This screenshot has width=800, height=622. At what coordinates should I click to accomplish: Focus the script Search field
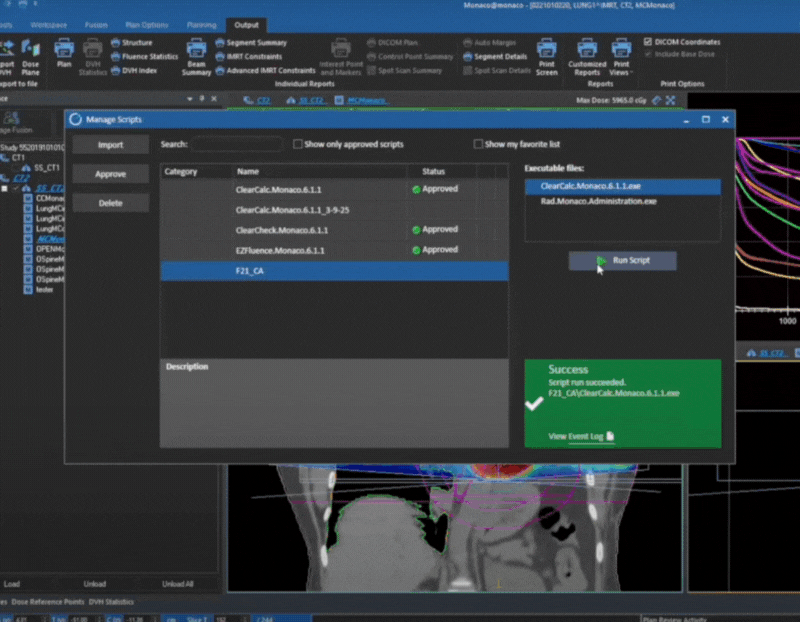pyautogui.click(x=236, y=144)
